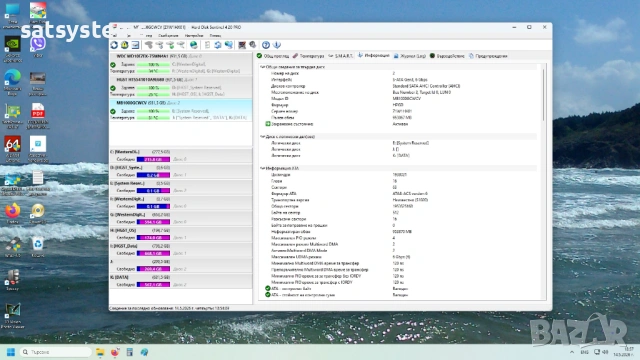Click the fourth disk test toolbar icon

click(x=180, y=45)
